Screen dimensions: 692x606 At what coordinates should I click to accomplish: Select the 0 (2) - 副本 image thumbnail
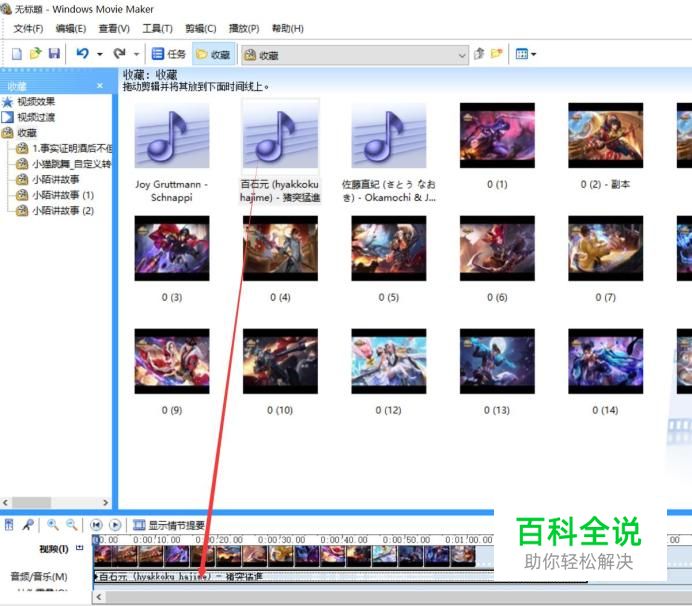point(606,136)
